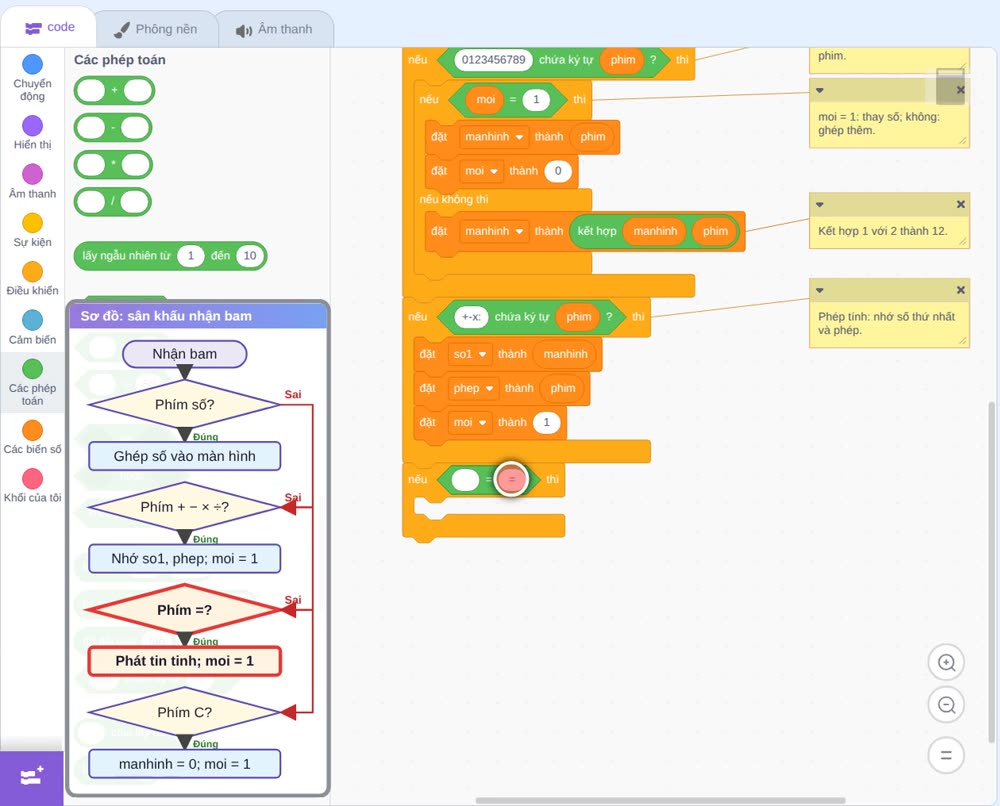Image resolution: width=1000 pixels, height=806 pixels.
Task: Click the '0123456789' text input field
Action: coord(493,60)
